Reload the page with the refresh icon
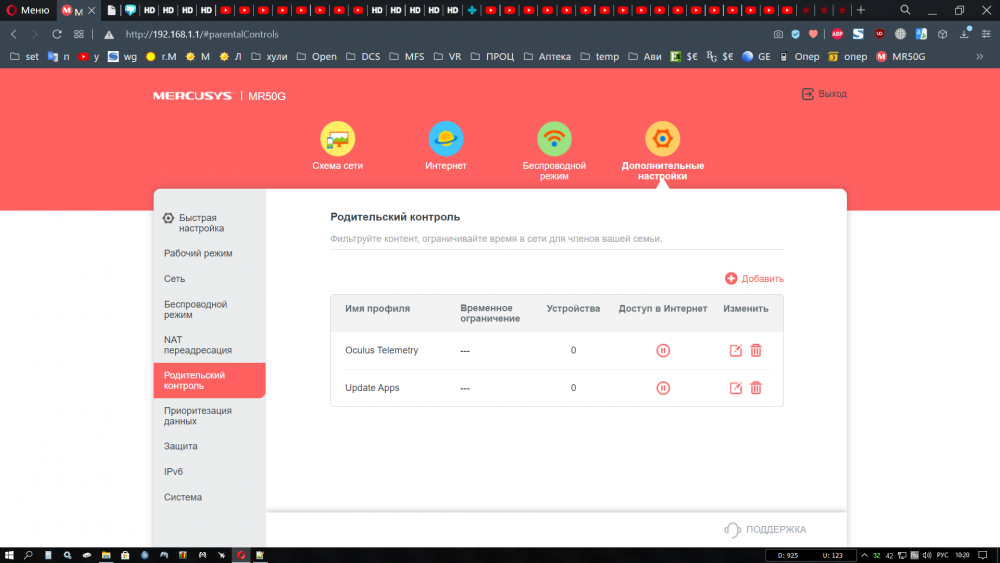 [x=57, y=34]
